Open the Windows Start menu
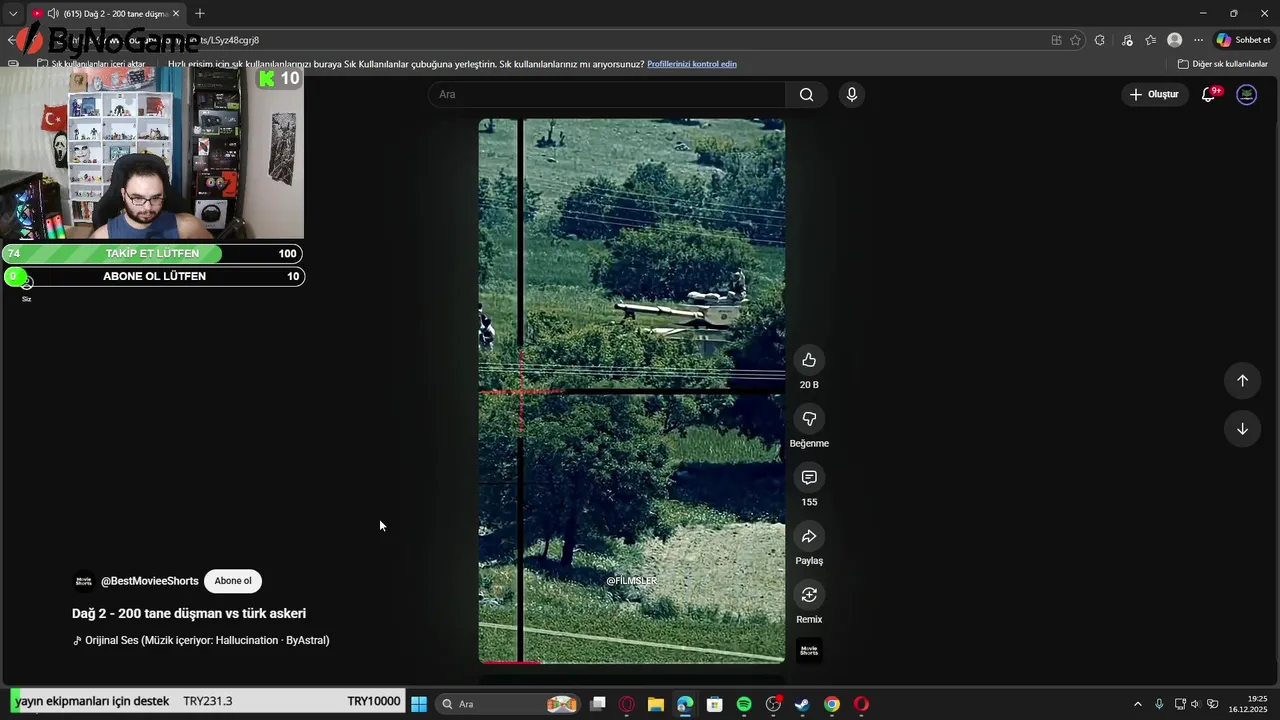Image resolution: width=1280 pixels, height=720 pixels. (419, 704)
